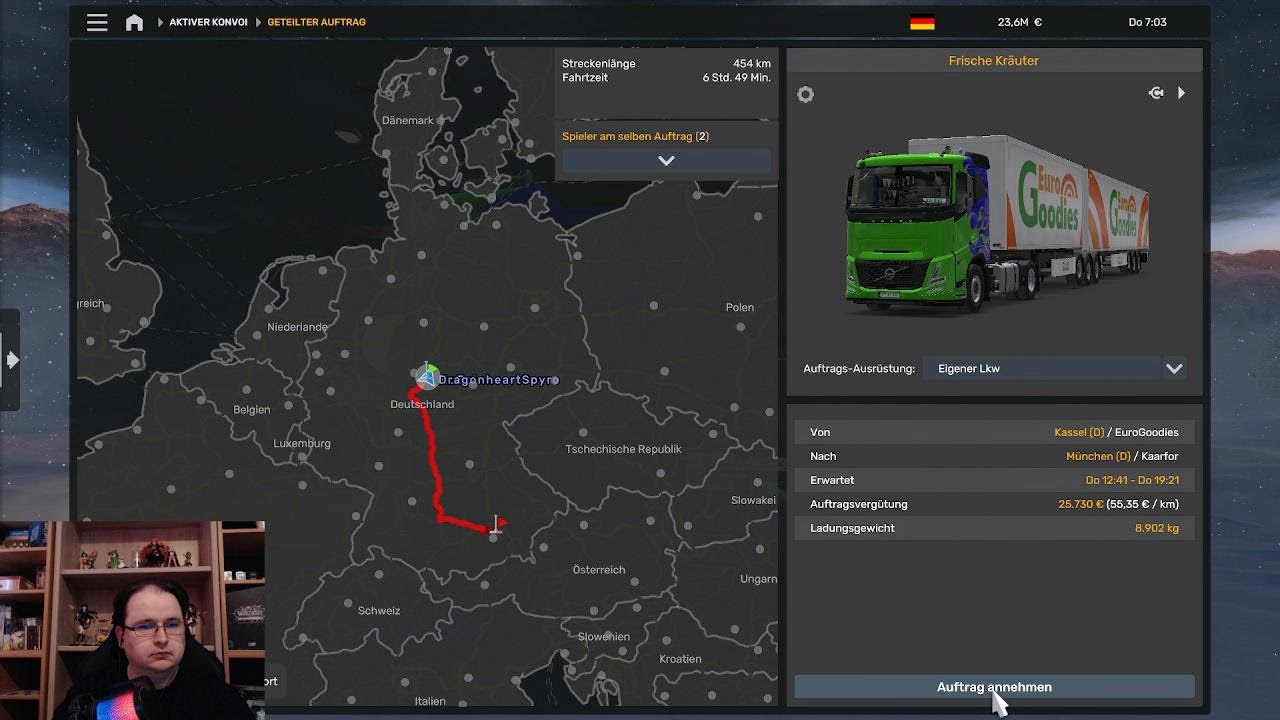
Task: Click the 6 Std. 49 Min. driving time
Action: [736, 78]
